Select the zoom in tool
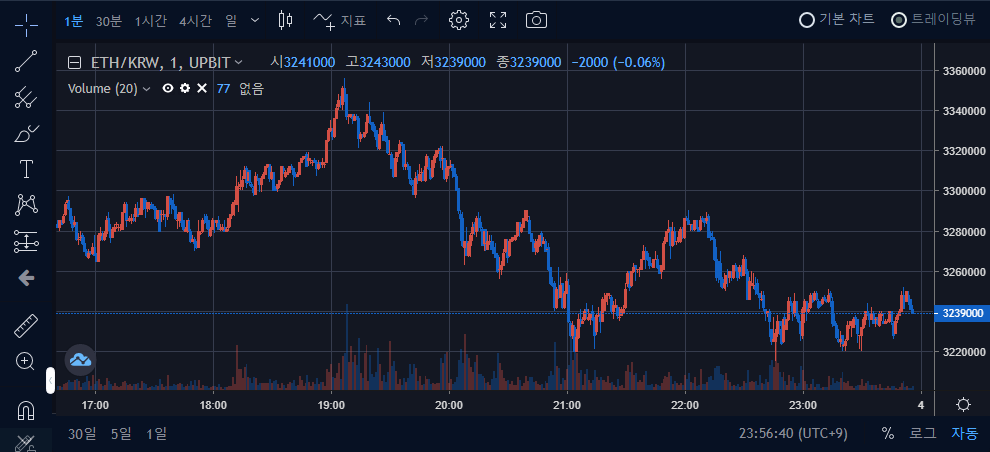Screen dimensions: 990x452 pos(26,362)
